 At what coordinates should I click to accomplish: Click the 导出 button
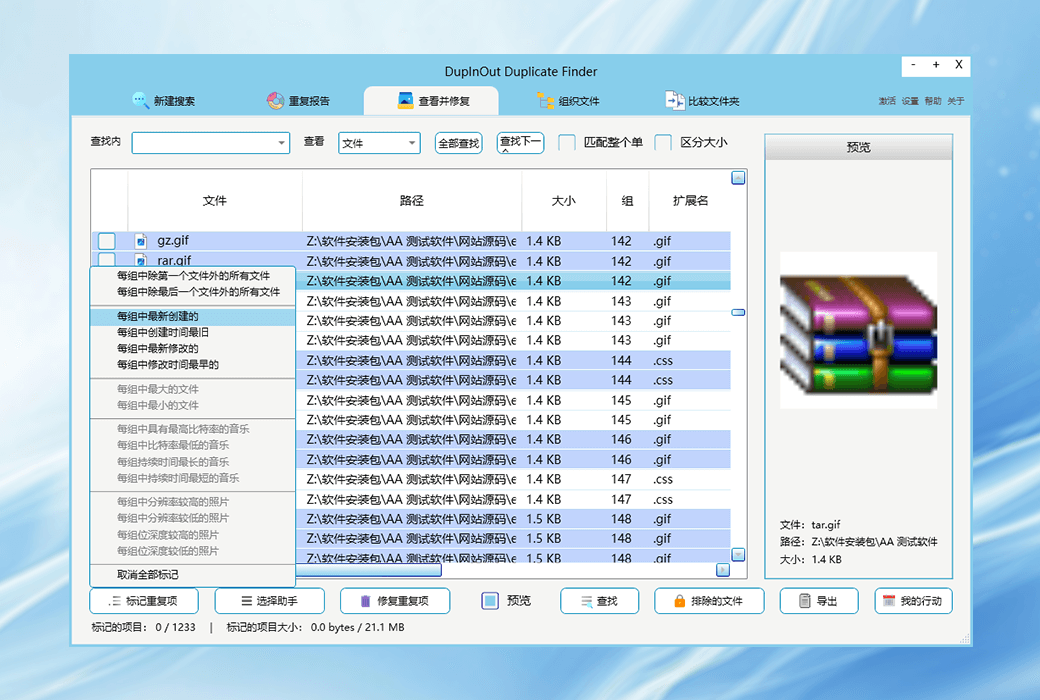(819, 601)
